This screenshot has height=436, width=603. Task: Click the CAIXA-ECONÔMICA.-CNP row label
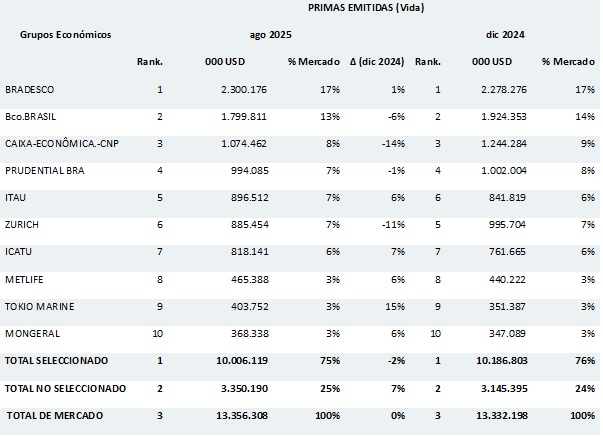click(62, 144)
